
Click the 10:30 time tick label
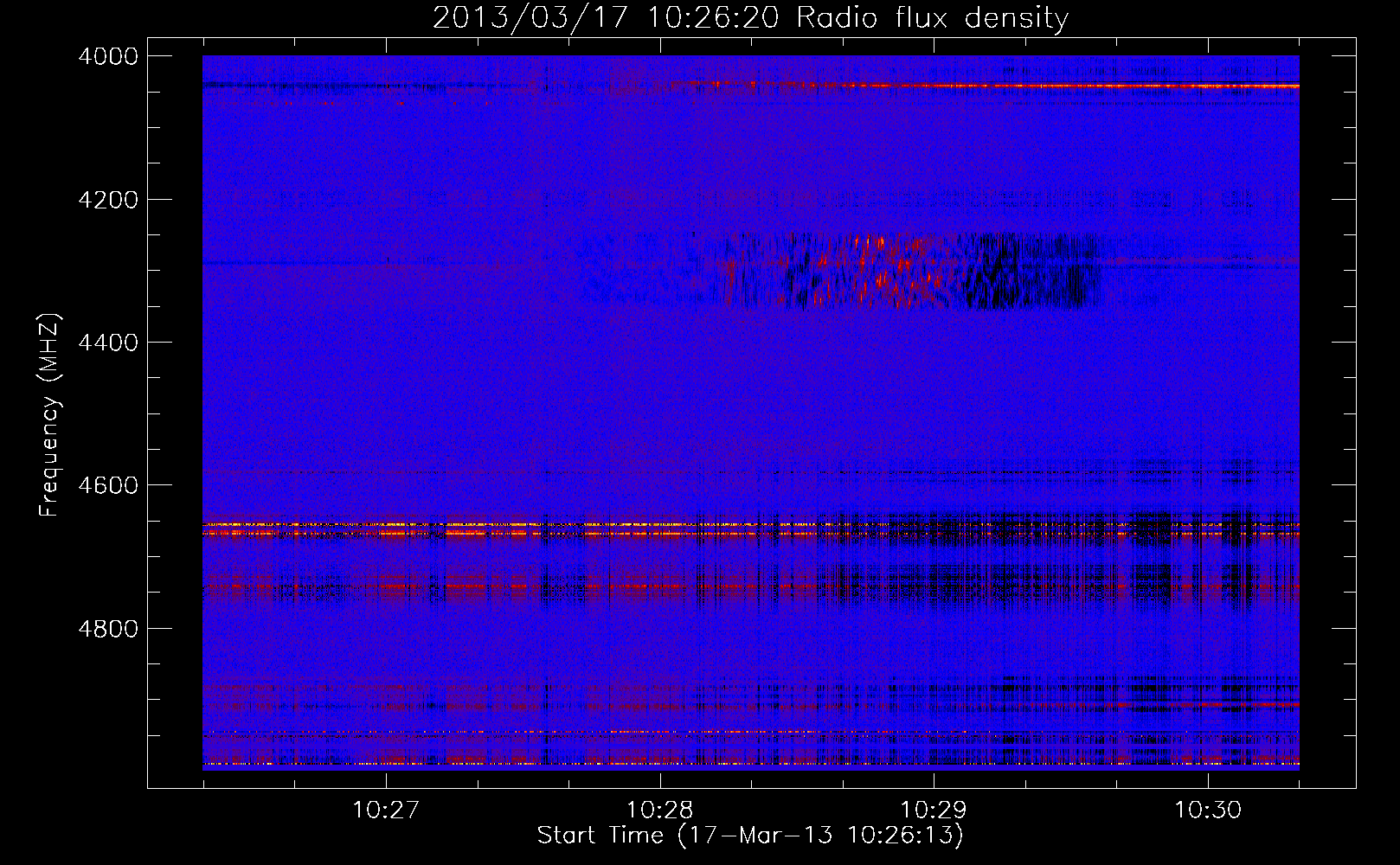click(1207, 811)
